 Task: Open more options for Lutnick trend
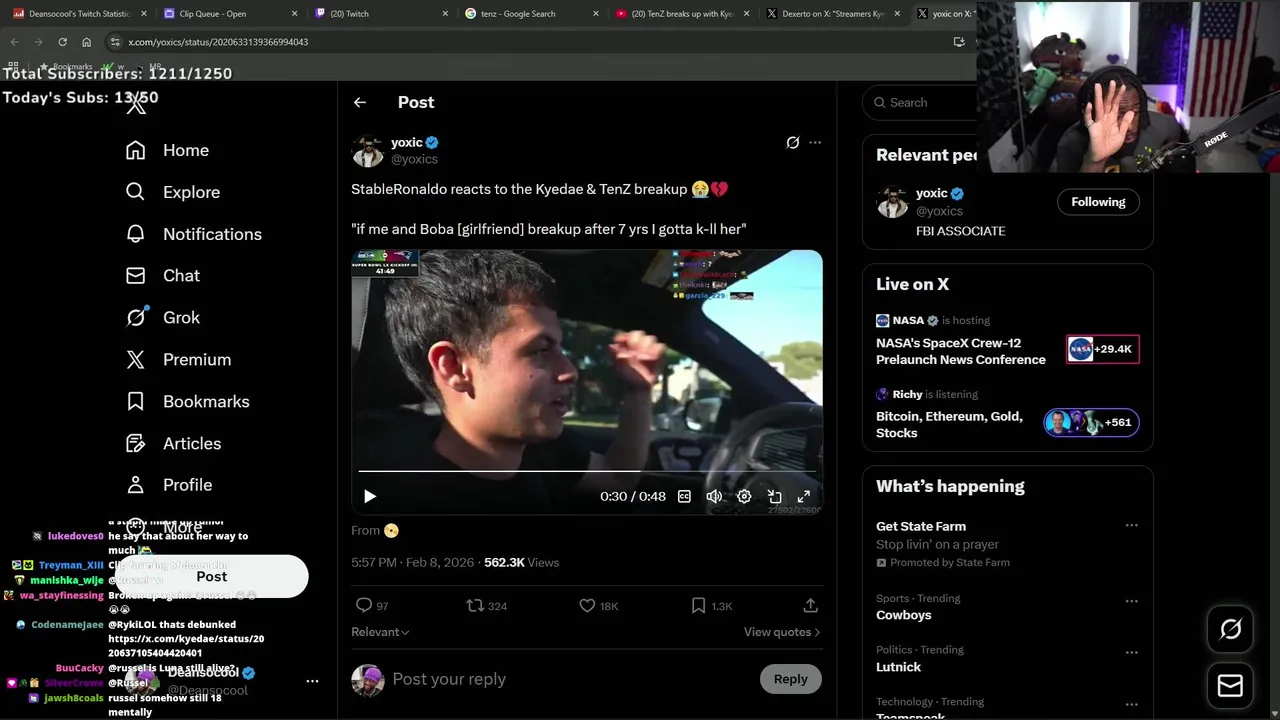(x=1131, y=652)
